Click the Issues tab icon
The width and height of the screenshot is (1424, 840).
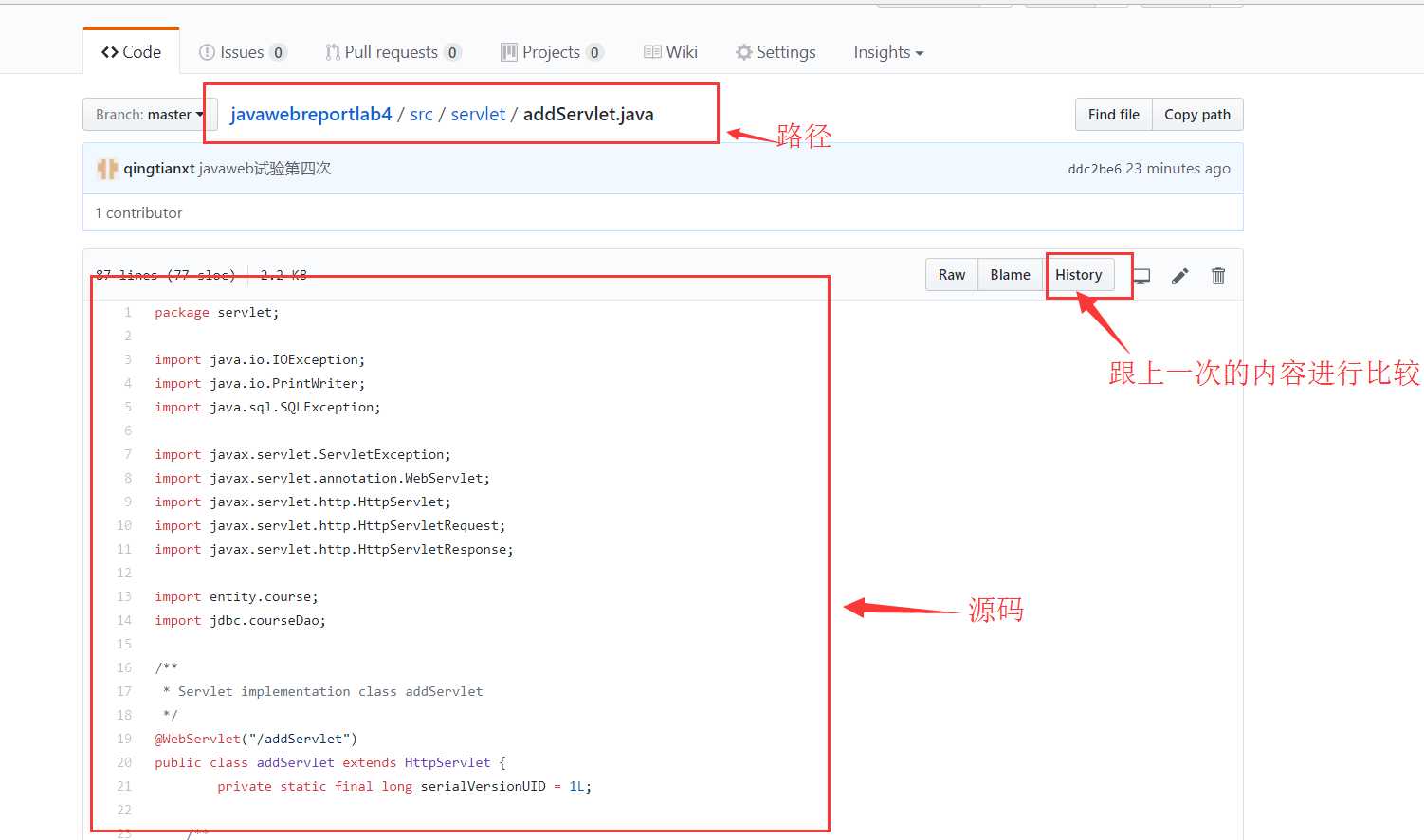(207, 52)
